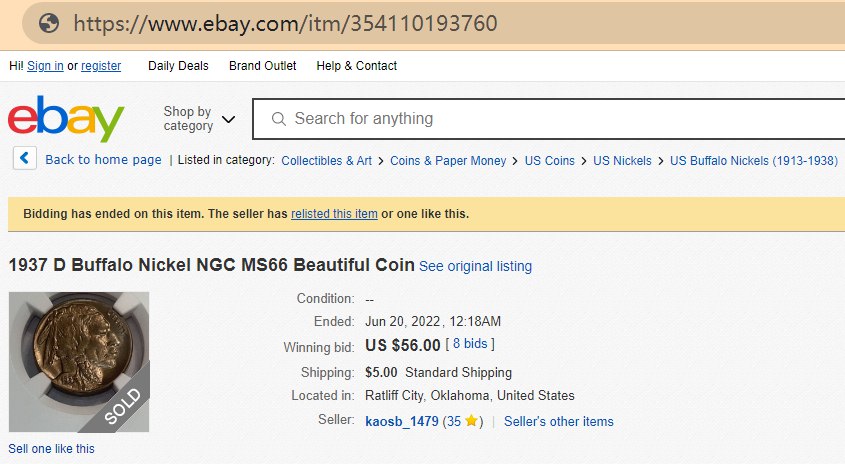The height and width of the screenshot is (464, 845).
Task: Go to Collectibles & Art category
Action: (x=326, y=160)
